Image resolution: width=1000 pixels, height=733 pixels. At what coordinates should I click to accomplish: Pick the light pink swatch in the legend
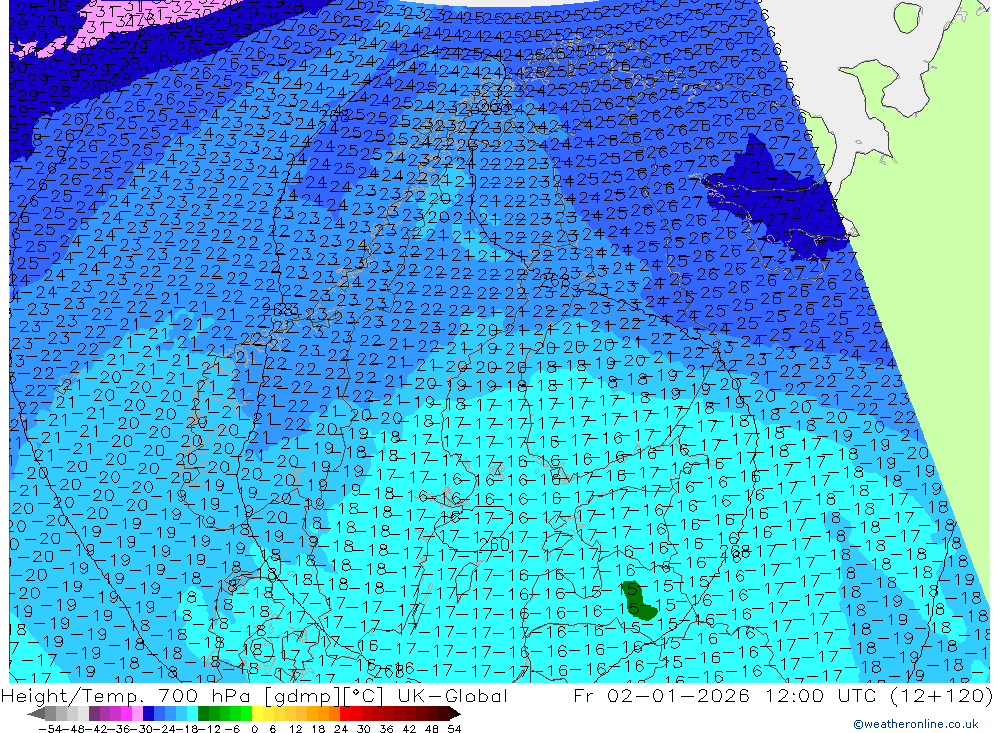tap(137, 714)
